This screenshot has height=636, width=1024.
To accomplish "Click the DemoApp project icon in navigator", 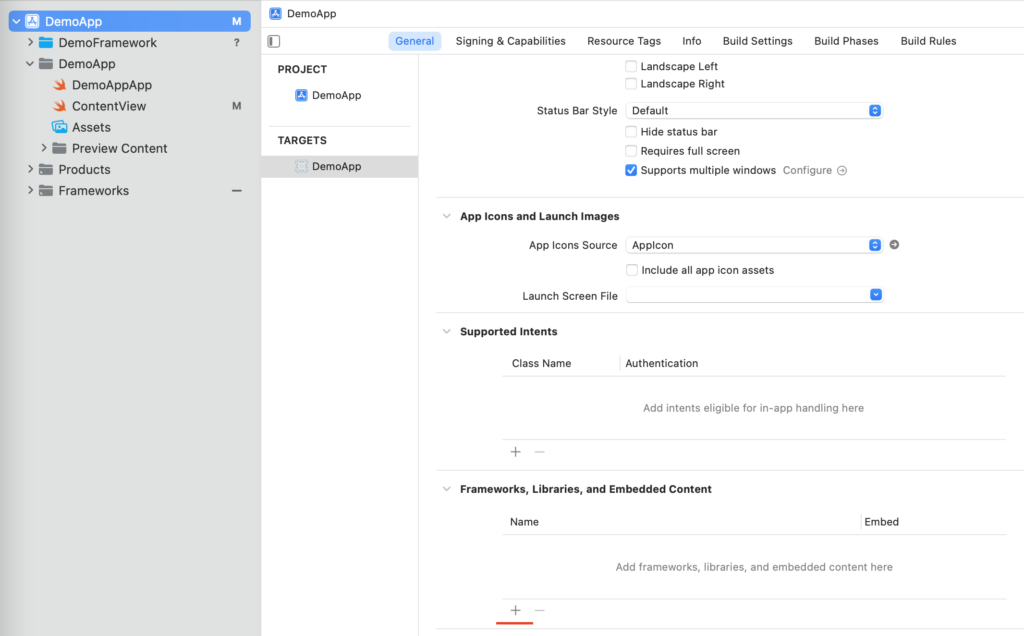I will [x=32, y=21].
